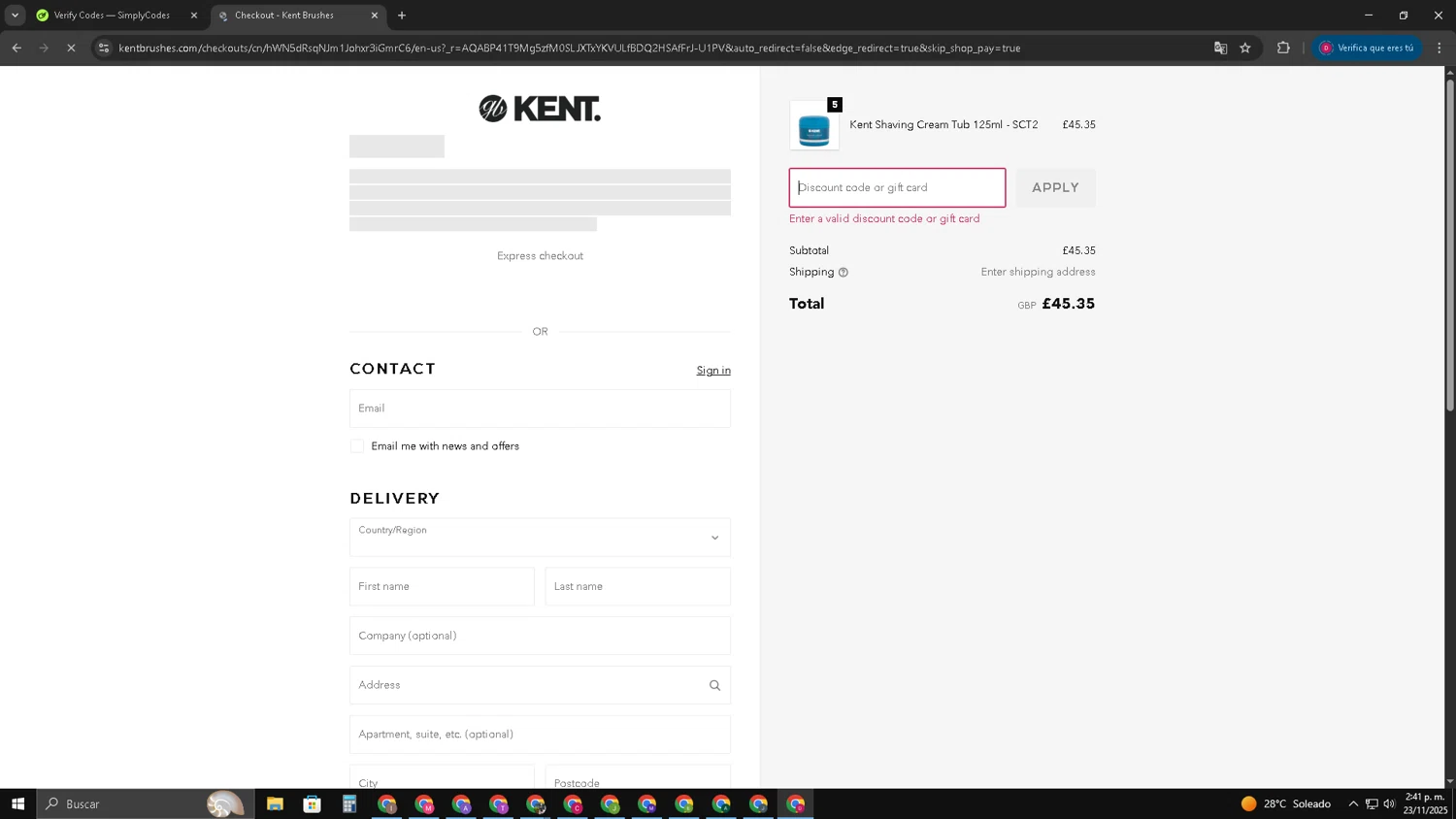Open the site information icon in address bar
The image size is (1456, 819).
click(104, 48)
